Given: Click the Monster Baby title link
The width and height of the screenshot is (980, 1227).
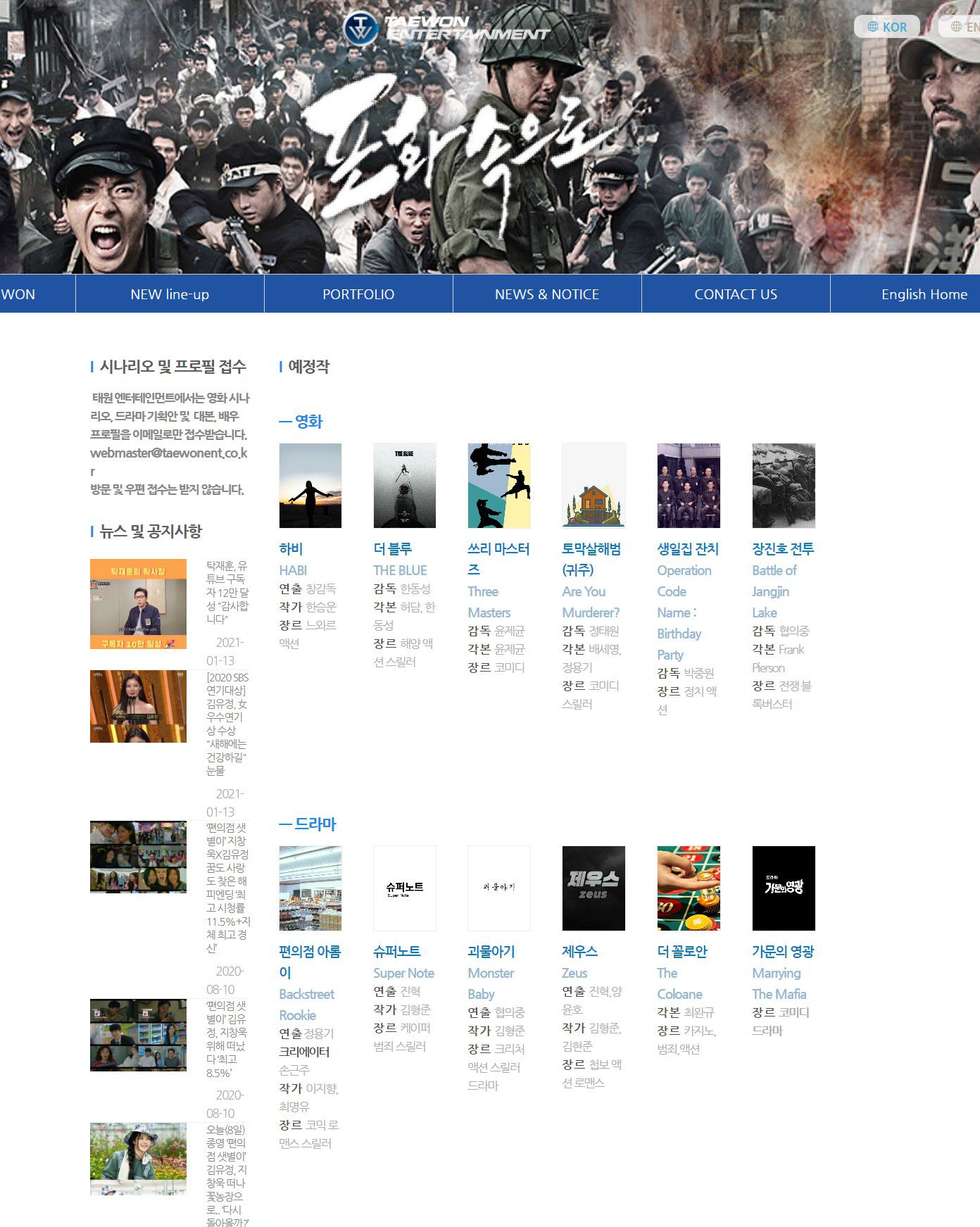Looking at the screenshot, I should [491, 952].
